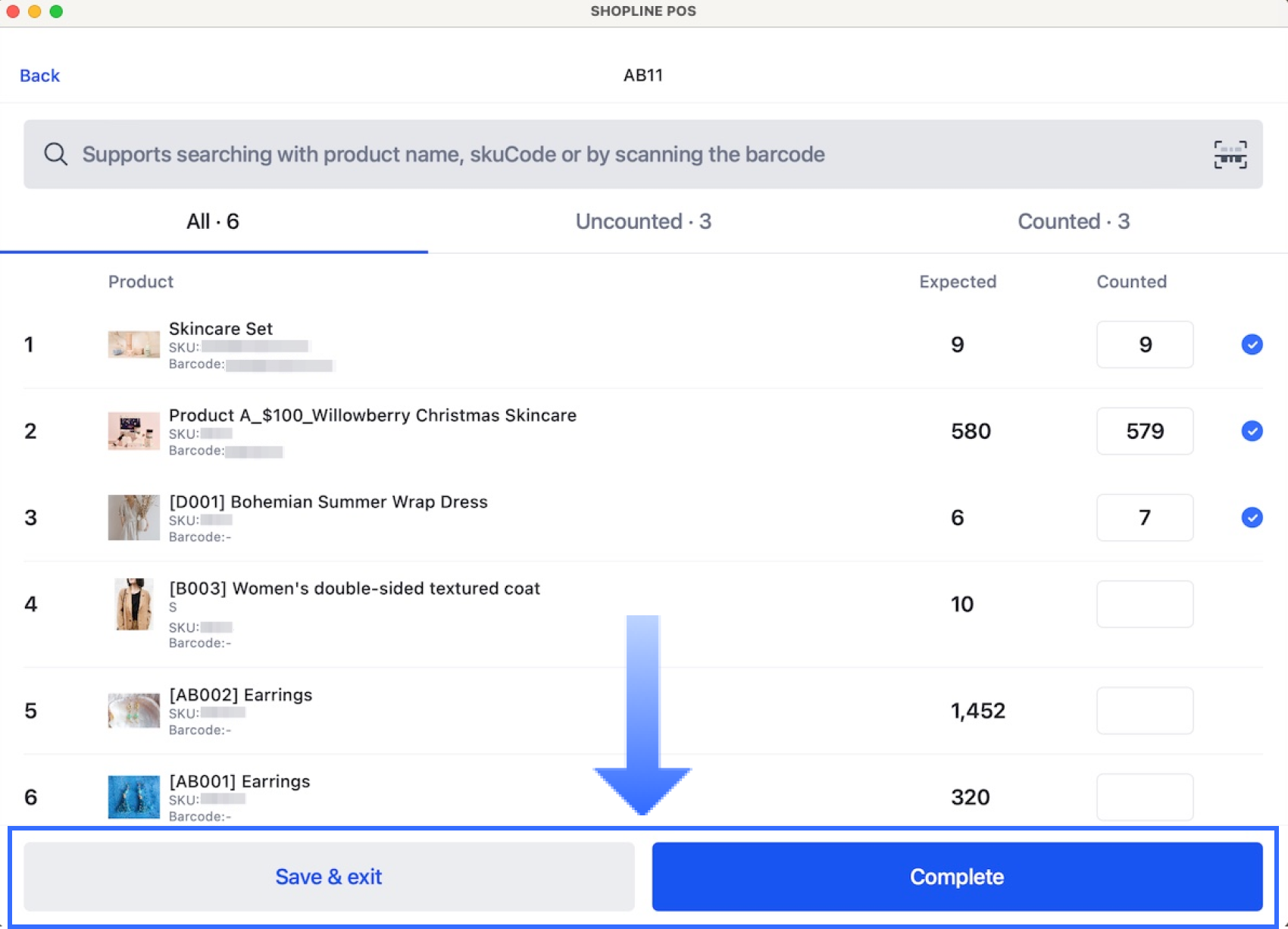This screenshot has width=1288, height=929.
Task: Switch to the Counted tab
Action: coord(1073,221)
